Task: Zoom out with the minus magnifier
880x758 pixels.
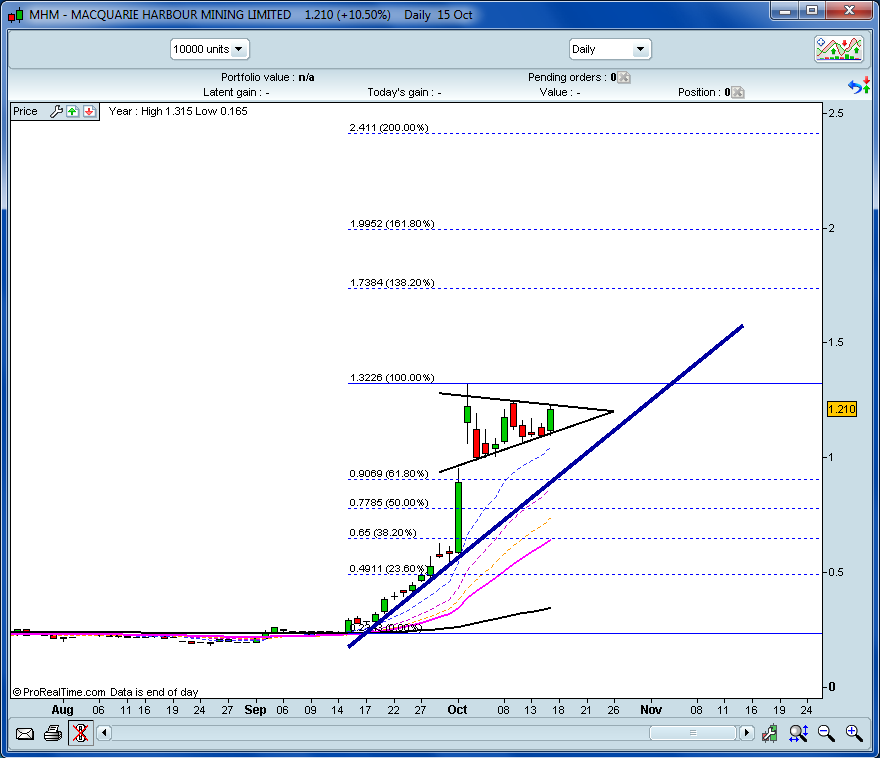Action: [x=826, y=733]
